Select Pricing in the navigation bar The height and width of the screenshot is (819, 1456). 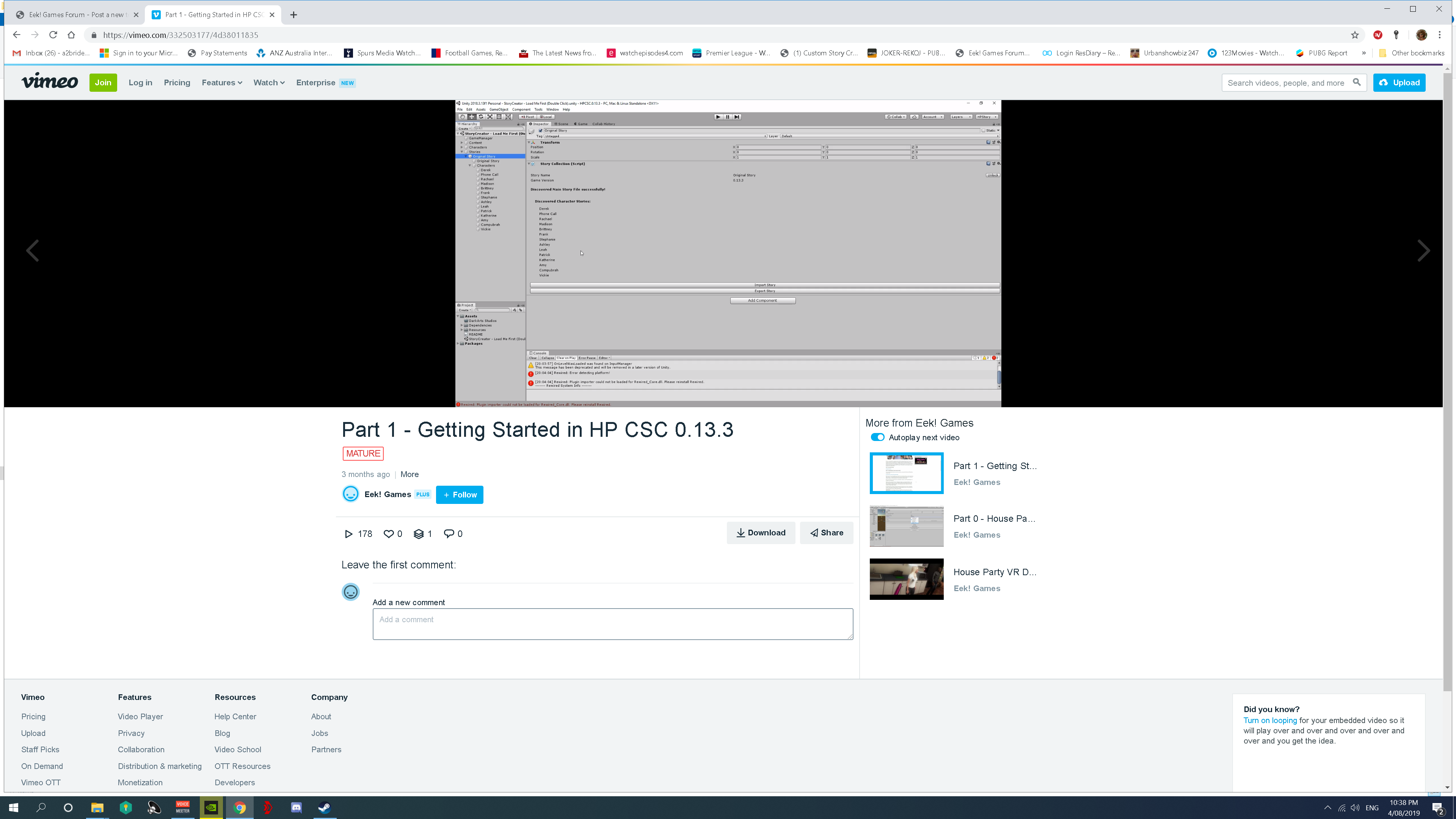[177, 82]
